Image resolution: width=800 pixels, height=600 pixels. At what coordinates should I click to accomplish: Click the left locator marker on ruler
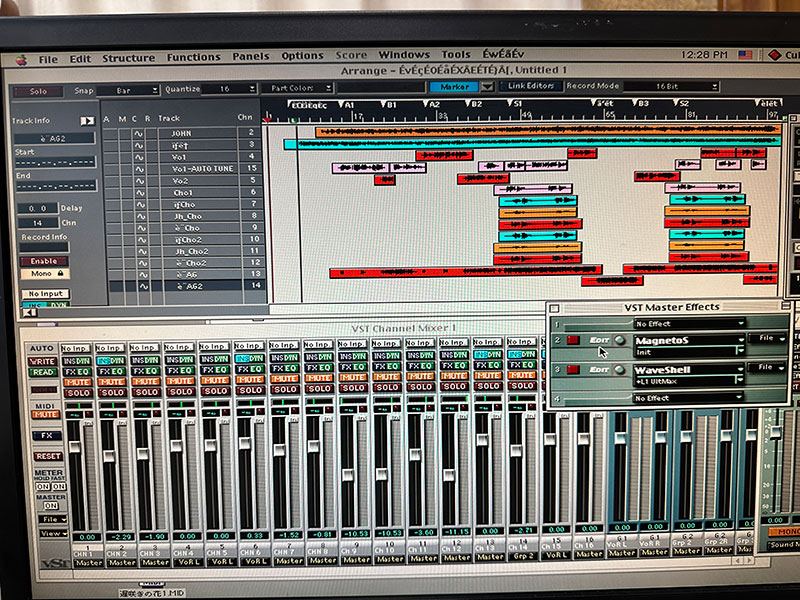pyautogui.click(x=293, y=120)
